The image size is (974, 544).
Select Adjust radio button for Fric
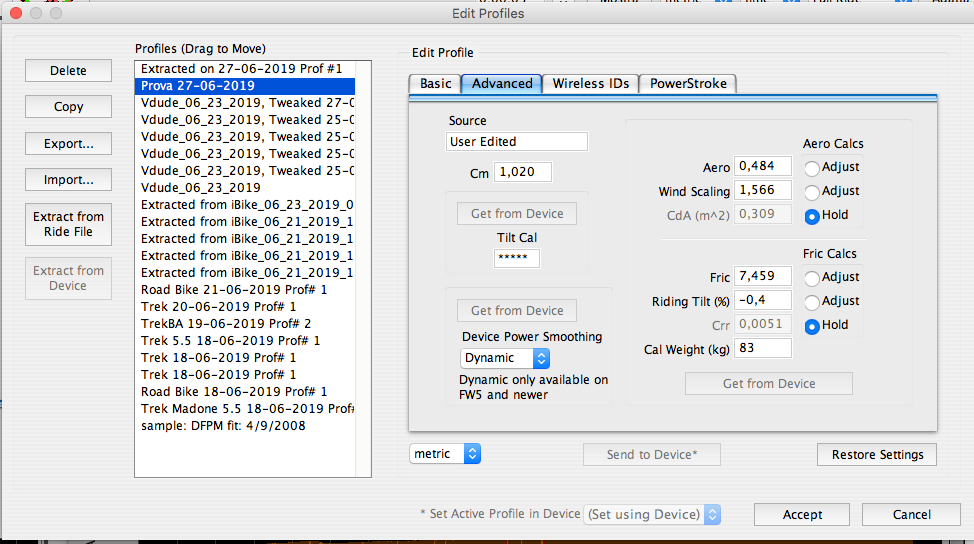pos(812,277)
